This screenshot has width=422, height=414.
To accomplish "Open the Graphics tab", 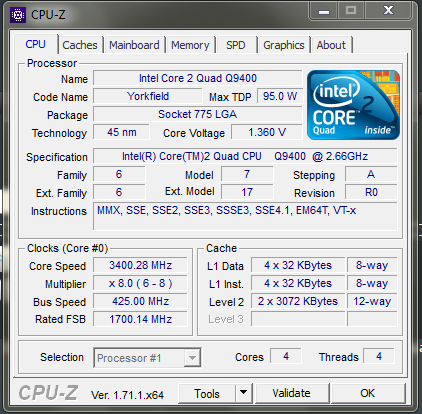I will tap(284, 45).
